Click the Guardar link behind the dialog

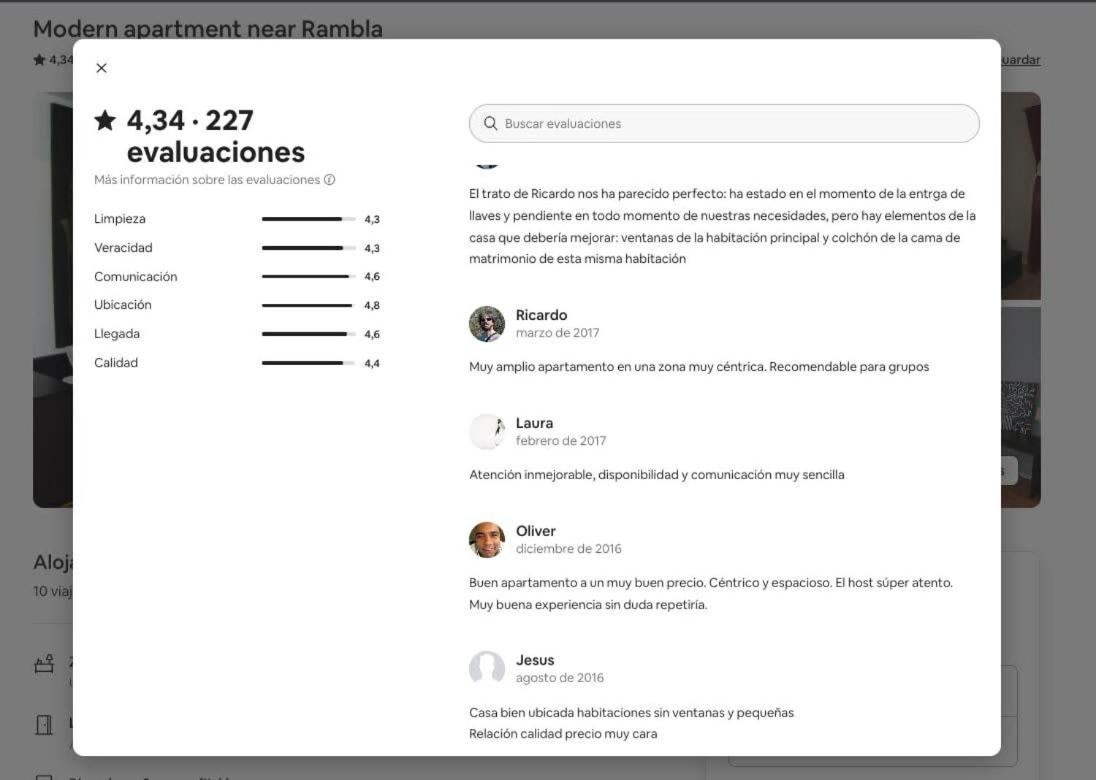1021,60
